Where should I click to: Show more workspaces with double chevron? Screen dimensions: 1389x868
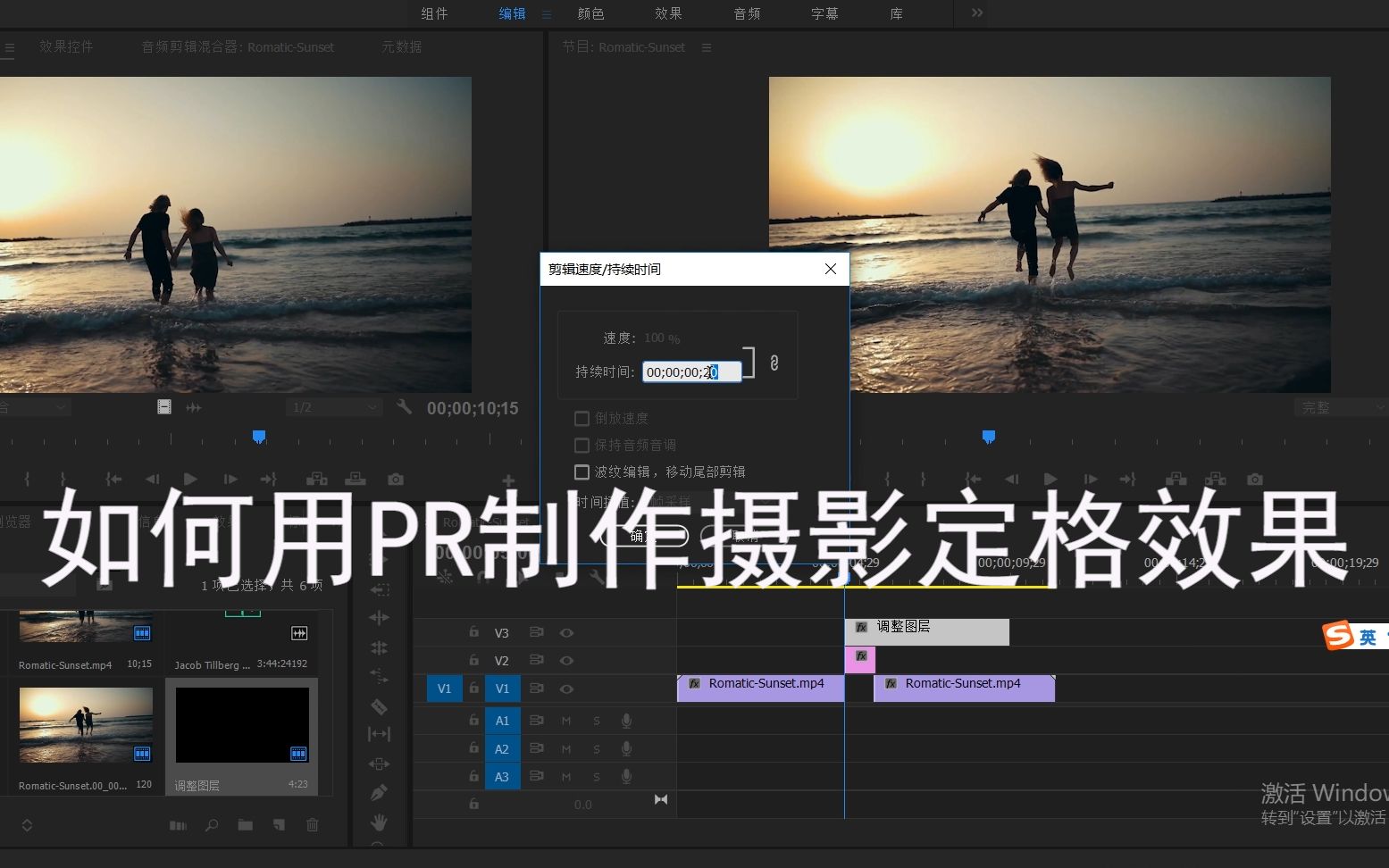977,13
